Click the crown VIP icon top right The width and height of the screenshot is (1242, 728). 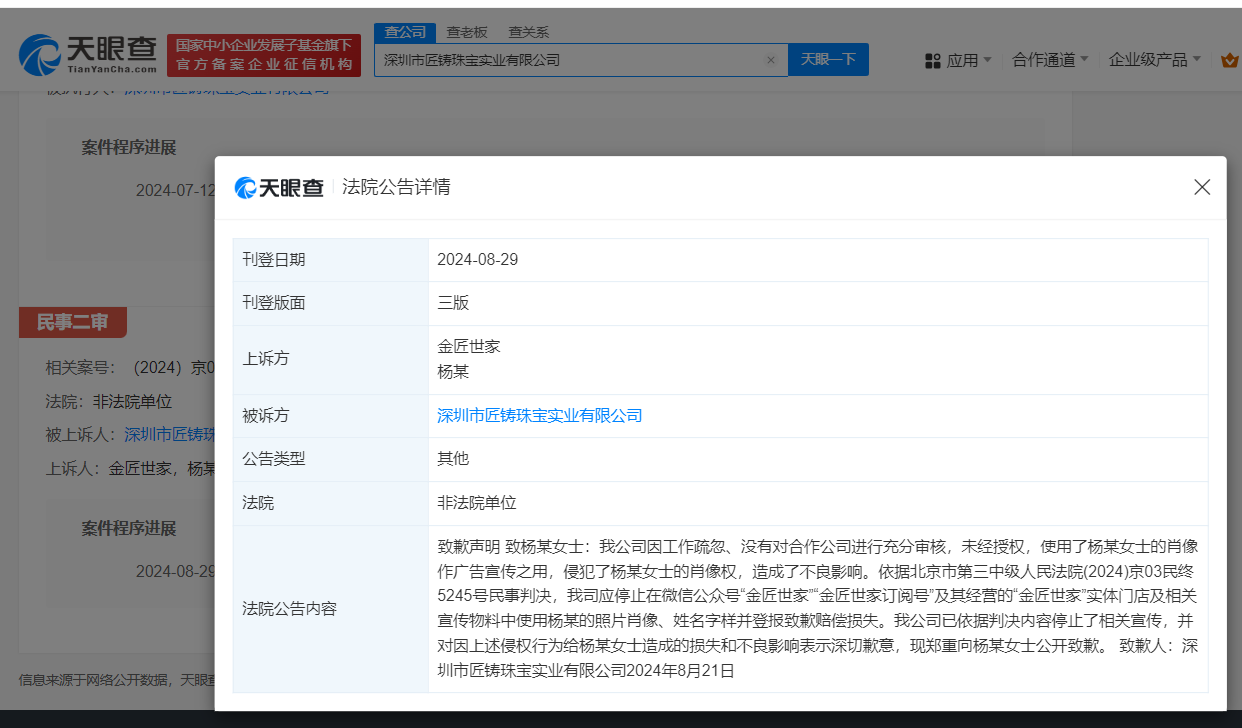[x=1229, y=60]
